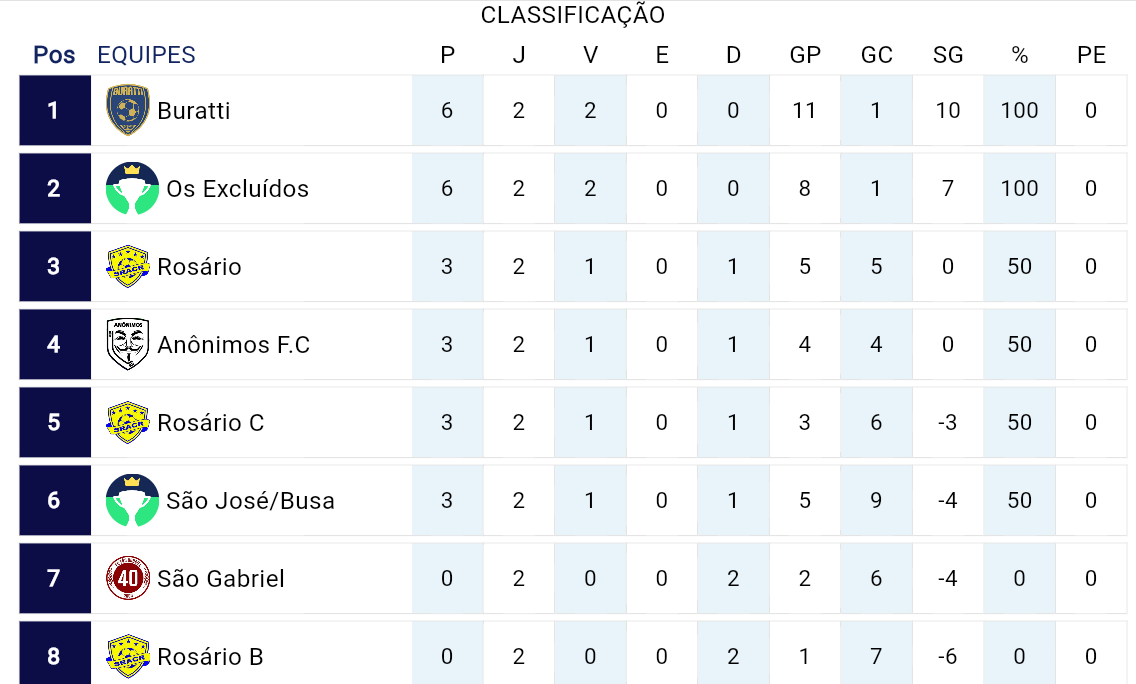Click the SG goal difference column header
This screenshot has height=684, width=1136.
[x=947, y=55]
